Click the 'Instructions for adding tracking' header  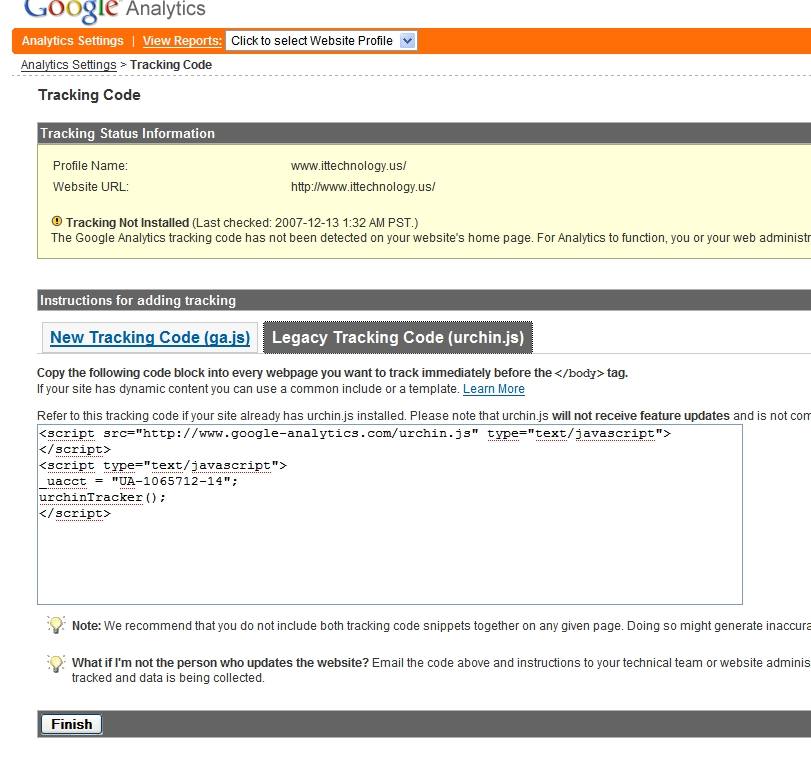tap(137, 301)
